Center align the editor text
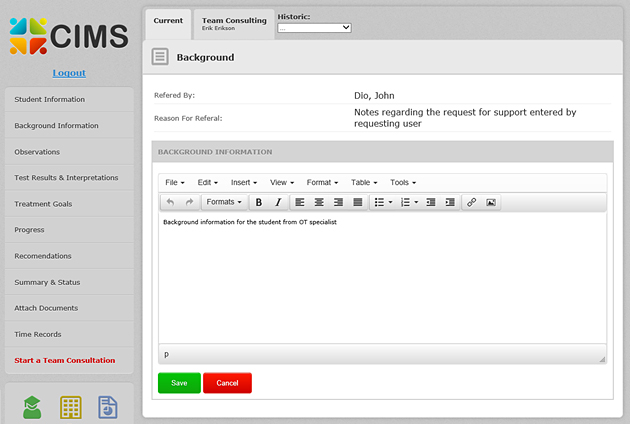The image size is (630, 424). click(x=319, y=202)
